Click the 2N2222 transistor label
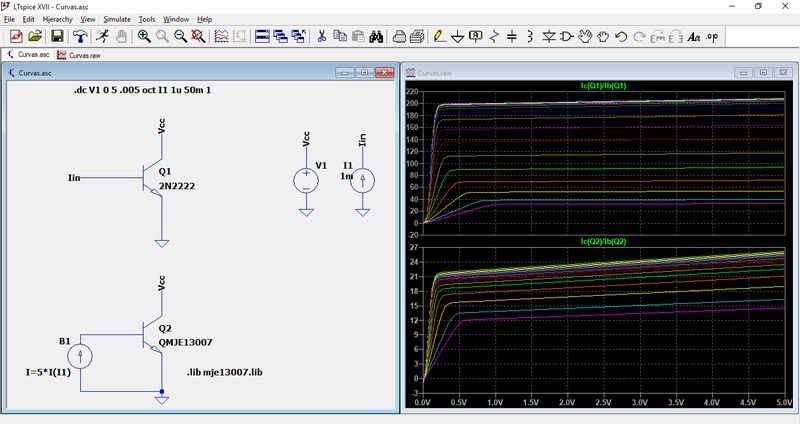800x424 pixels. 177,186
